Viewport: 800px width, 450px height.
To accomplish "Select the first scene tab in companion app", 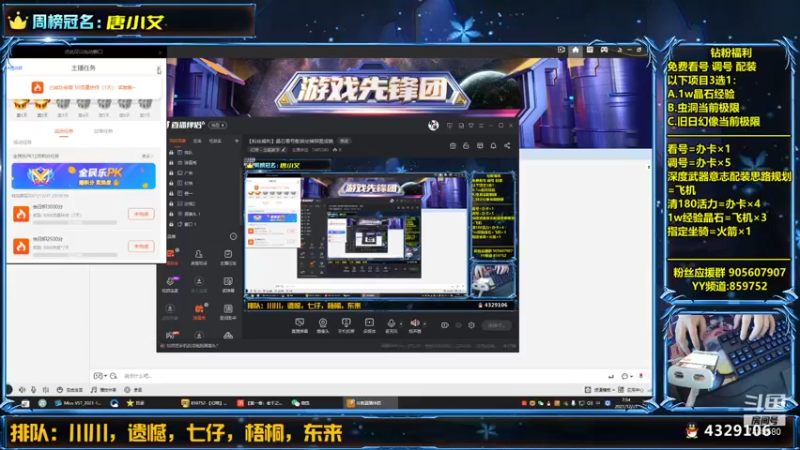I will click(178, 141).
